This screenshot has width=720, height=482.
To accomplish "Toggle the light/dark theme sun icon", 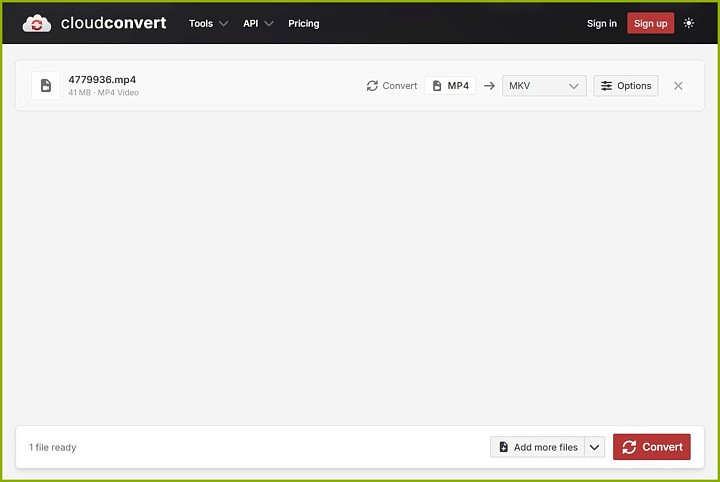I will 688,23.
